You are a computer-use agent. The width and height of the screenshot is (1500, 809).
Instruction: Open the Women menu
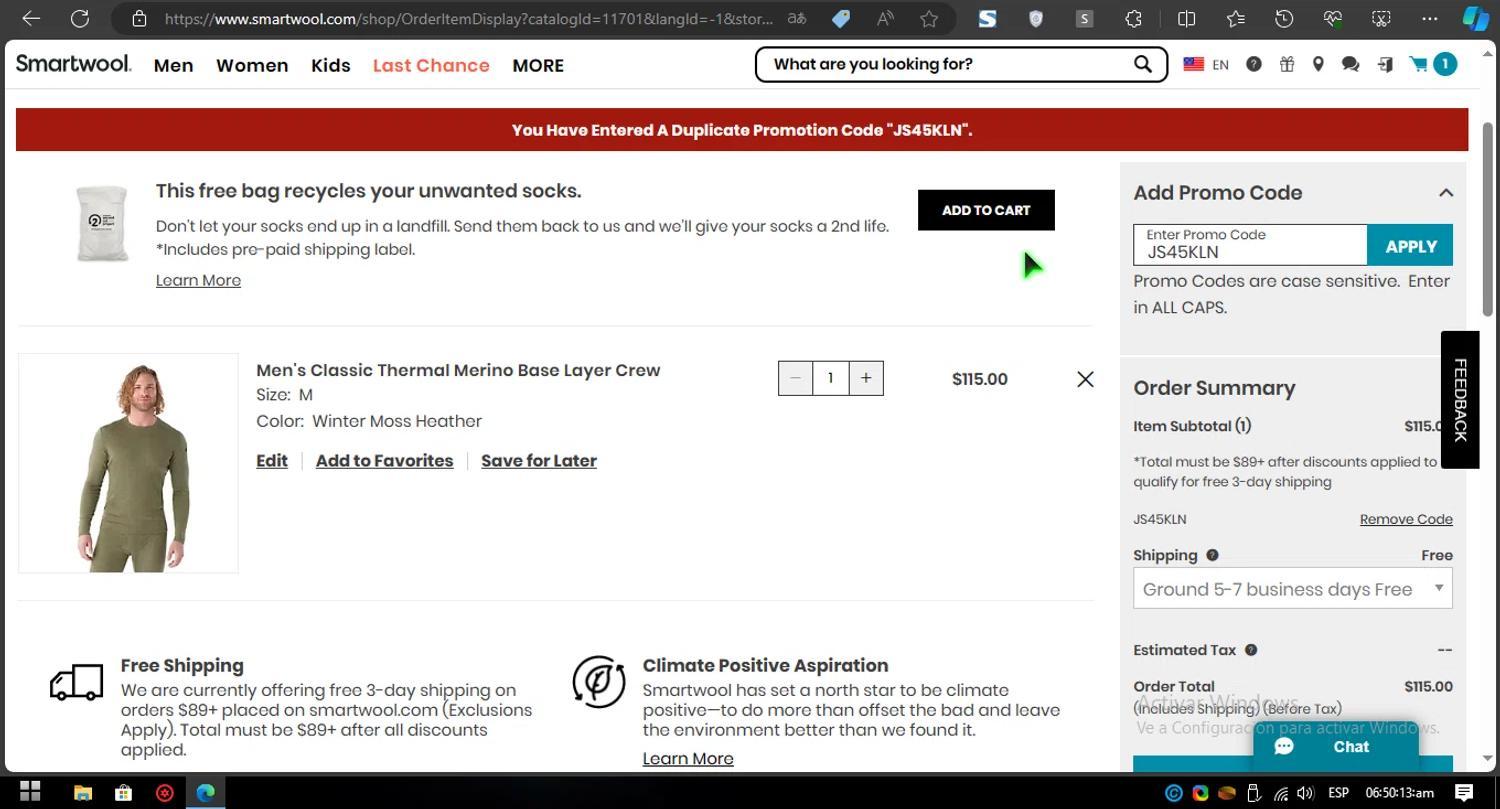pyautogui.click(x=252, y=65)
